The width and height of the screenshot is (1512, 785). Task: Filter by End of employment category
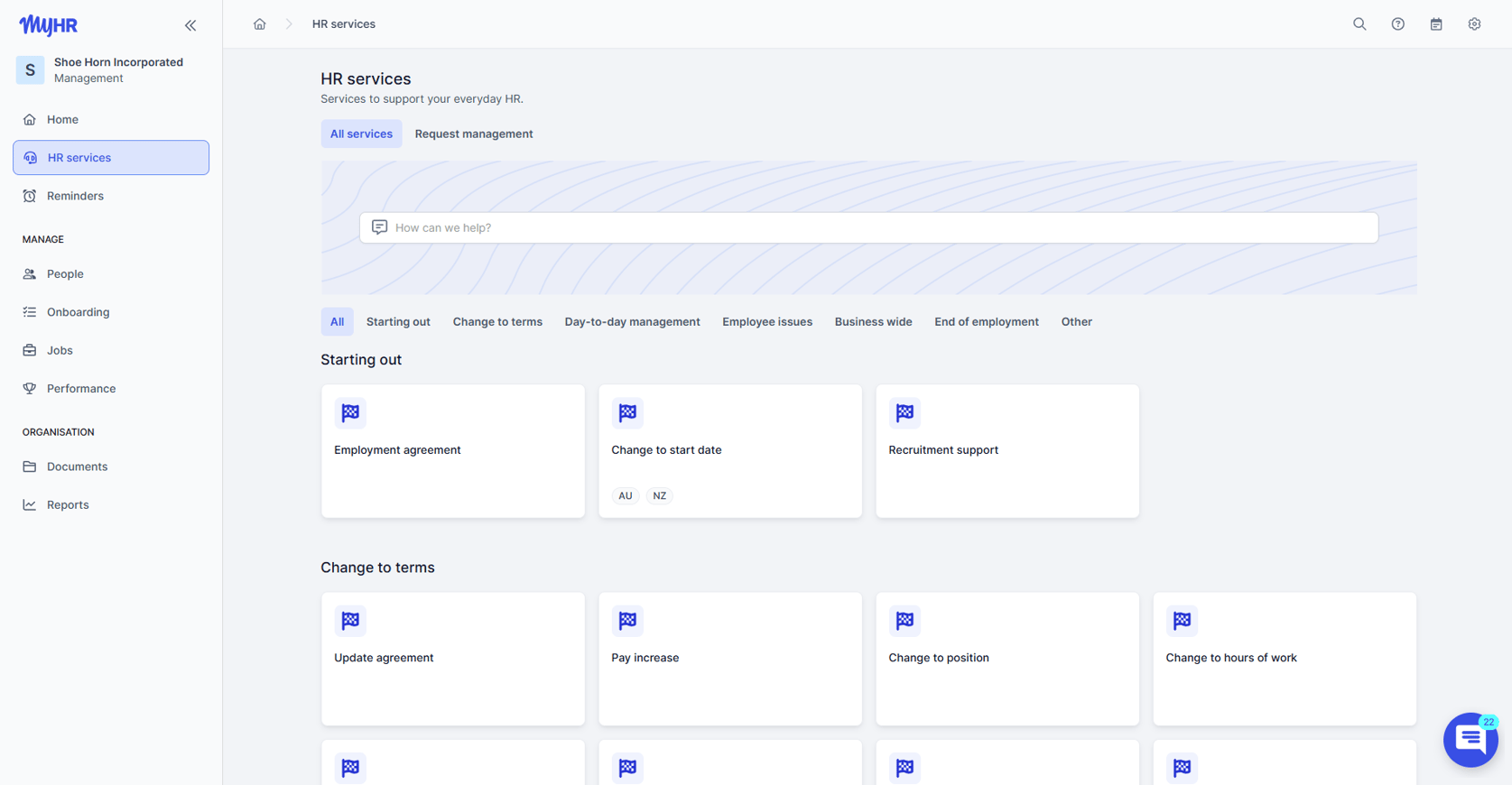(987, 321)
